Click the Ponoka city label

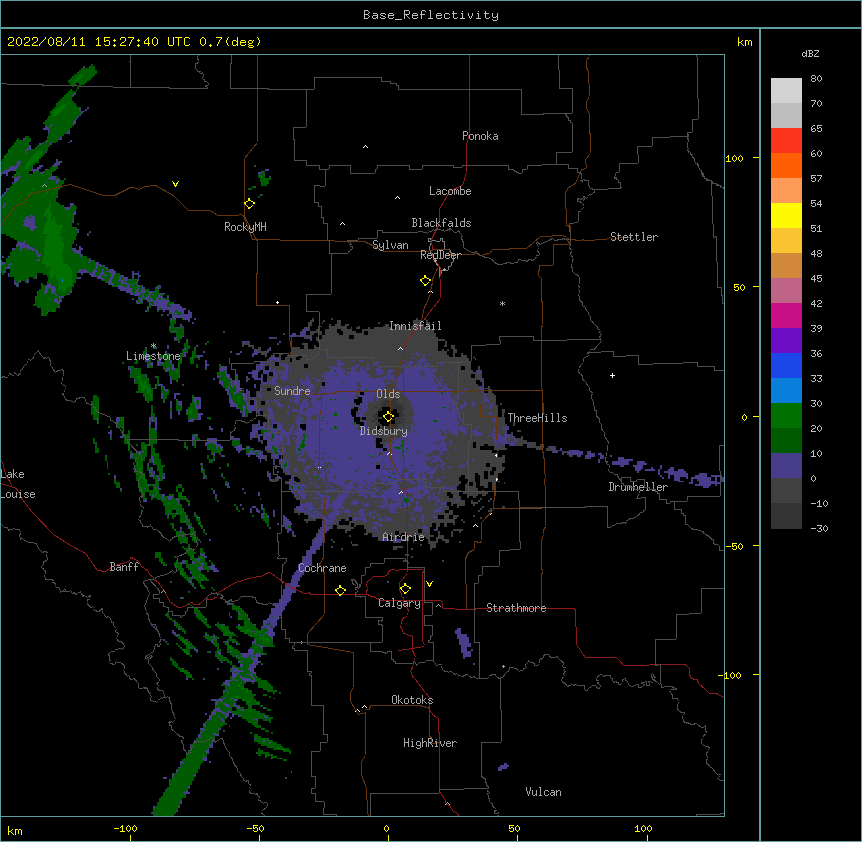click(x=480, y=136)
